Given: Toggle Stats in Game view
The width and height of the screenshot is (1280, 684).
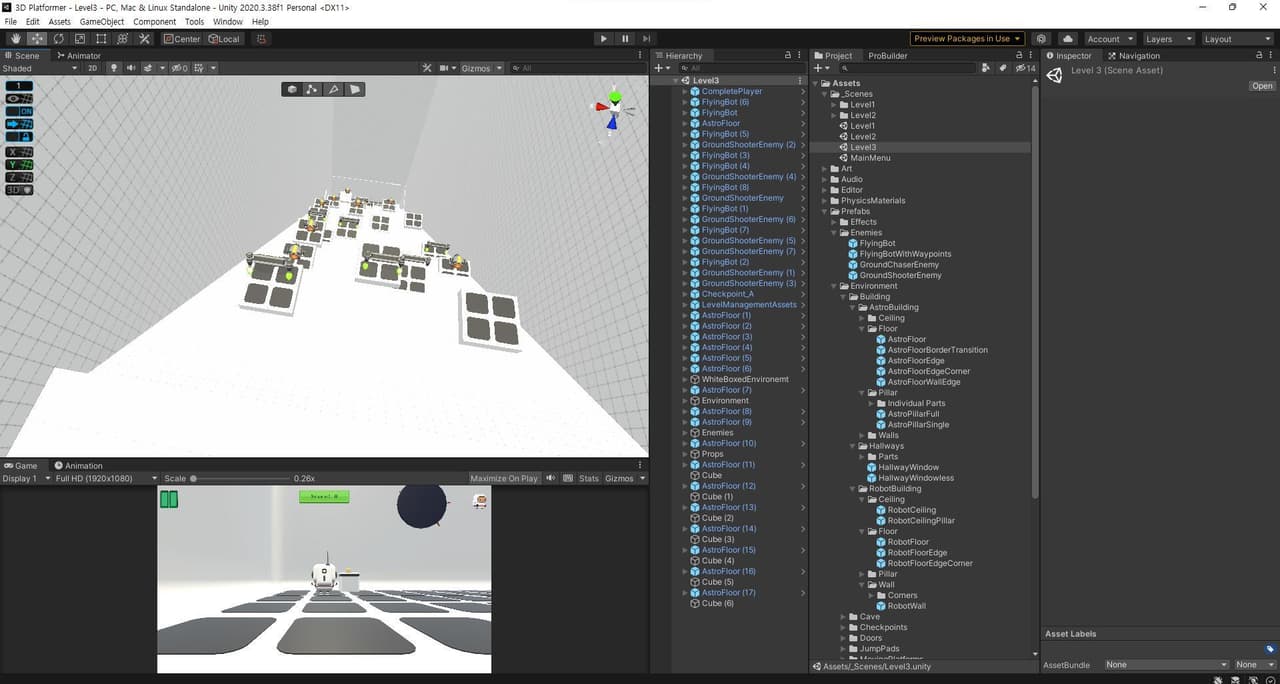Looking at the screenshot, I should coord(589,478).
